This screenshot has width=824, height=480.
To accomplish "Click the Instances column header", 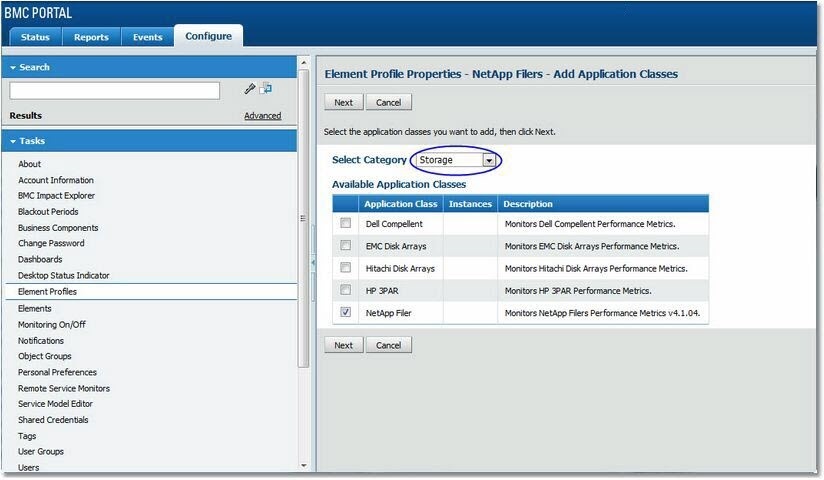I will point(470,204).
